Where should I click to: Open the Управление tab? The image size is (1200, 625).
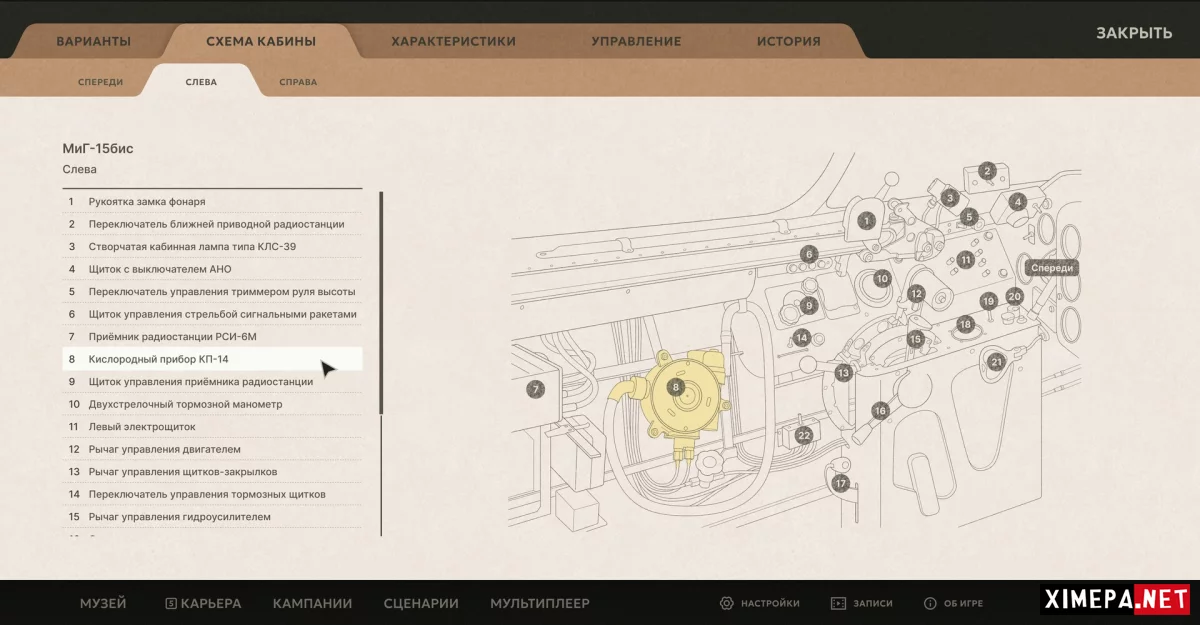pos(636,42)
